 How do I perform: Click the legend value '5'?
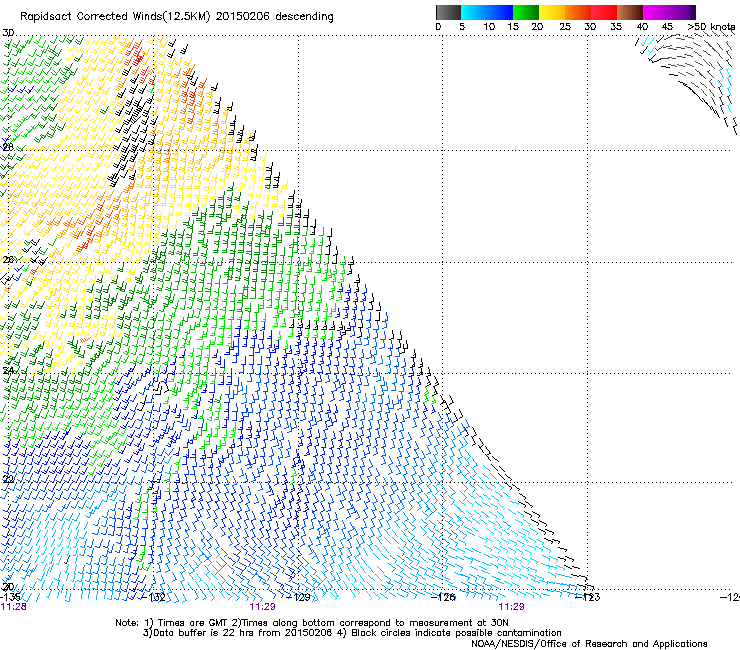pyautogui.click(x=462, y=27)
